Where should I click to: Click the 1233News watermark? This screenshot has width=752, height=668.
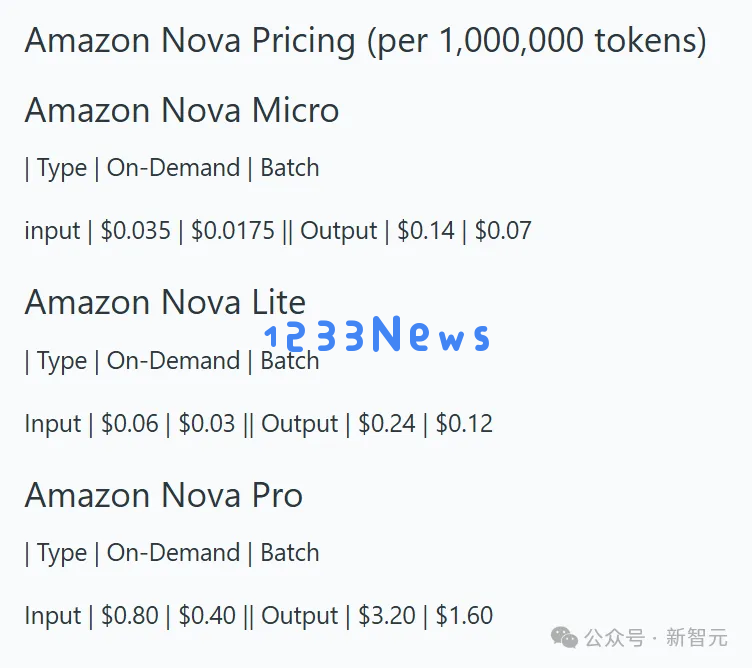click(x=377, y=334)
